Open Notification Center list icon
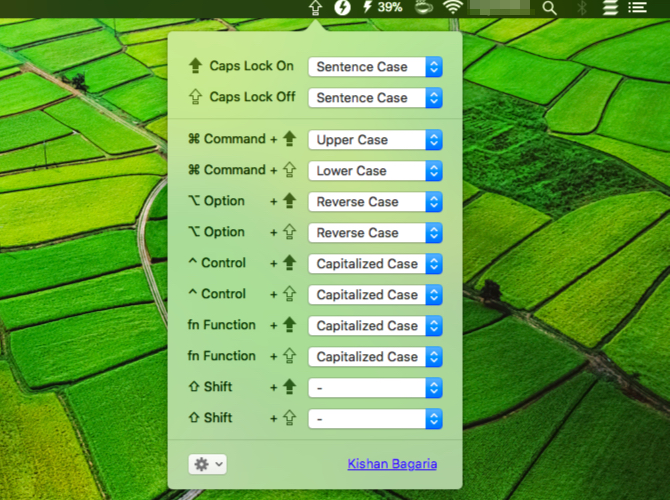 point(637,7)
